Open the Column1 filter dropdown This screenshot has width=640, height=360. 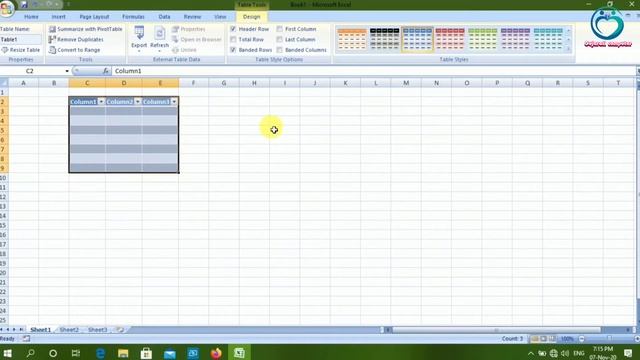point(101,102)
